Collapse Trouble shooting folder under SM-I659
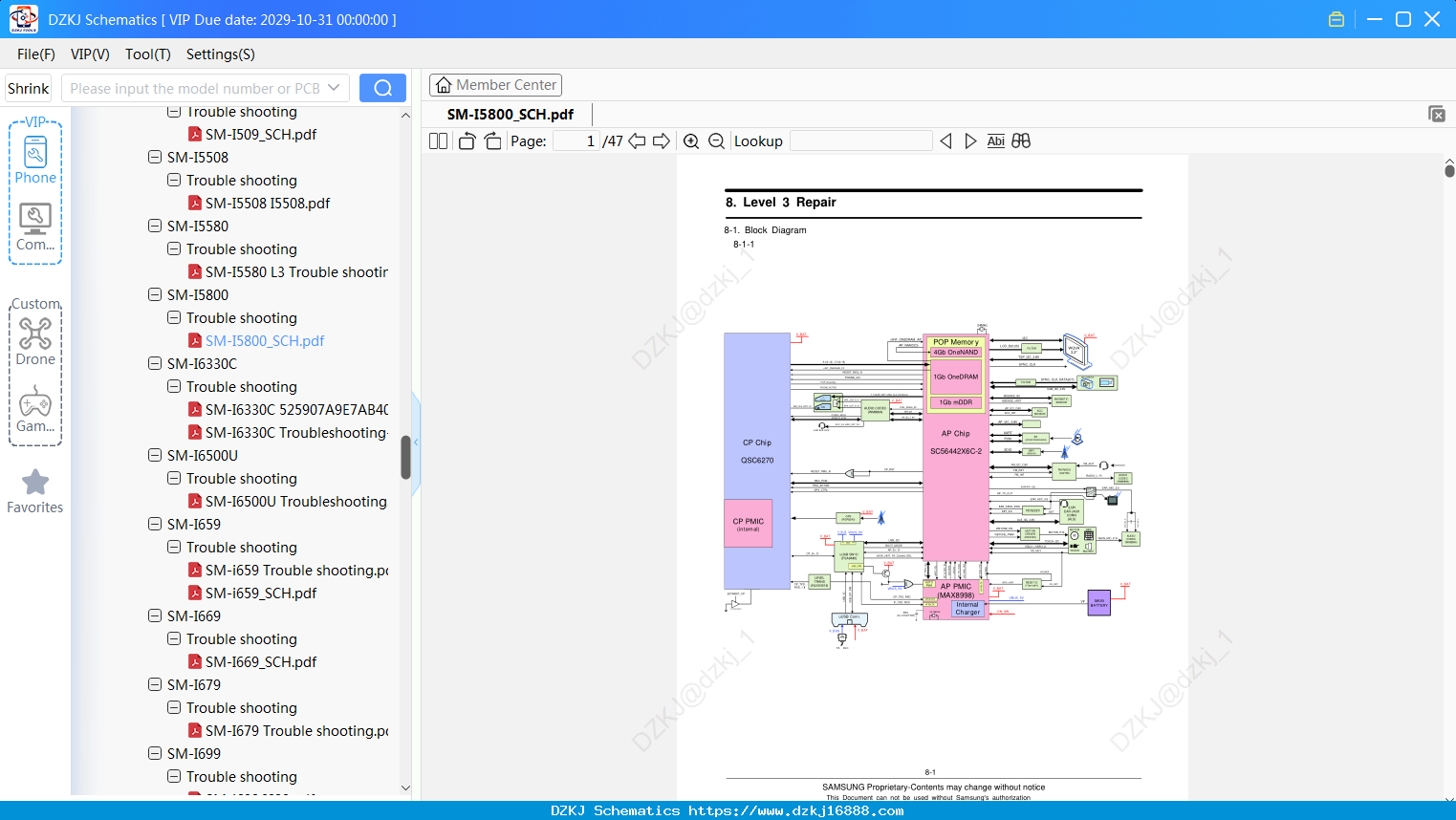Image resolution: width=1456 pixels, height=820 pixels. coord(174,547)
